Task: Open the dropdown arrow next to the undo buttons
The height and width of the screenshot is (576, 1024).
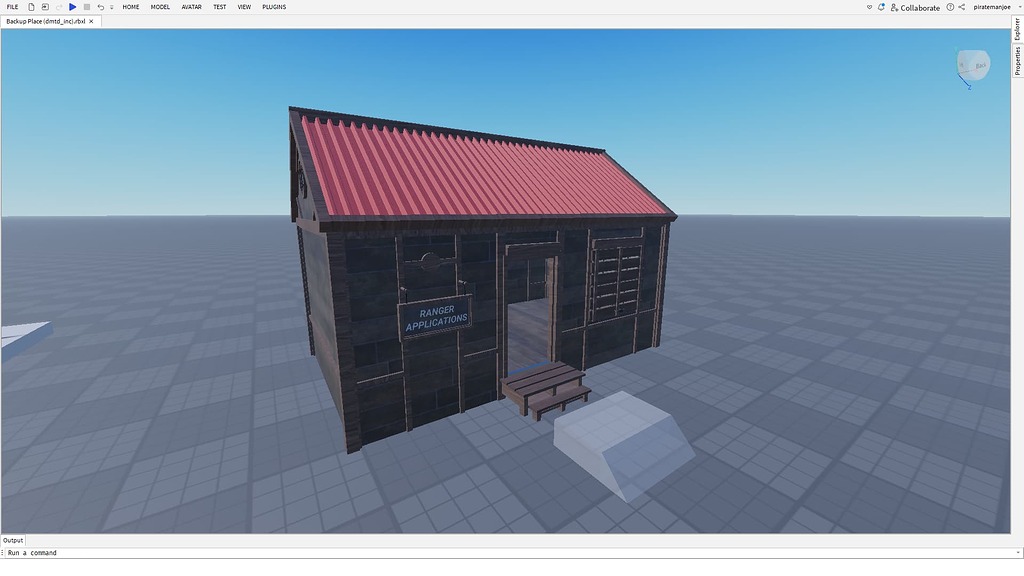Action: click(x=111, y=6)
